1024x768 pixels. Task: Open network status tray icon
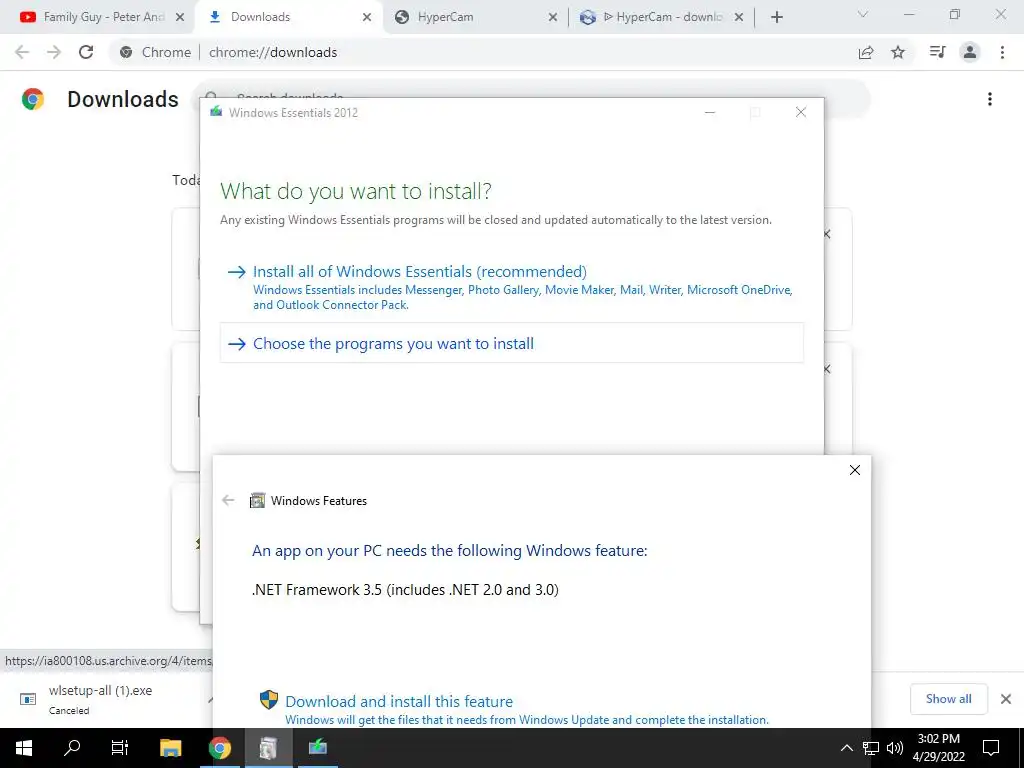coord(871,748)
